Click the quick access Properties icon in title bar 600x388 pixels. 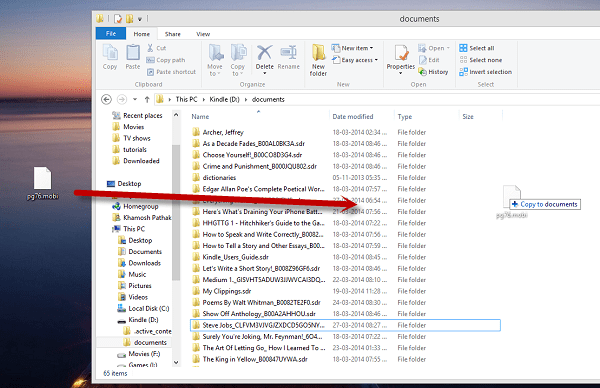point(118,18)
